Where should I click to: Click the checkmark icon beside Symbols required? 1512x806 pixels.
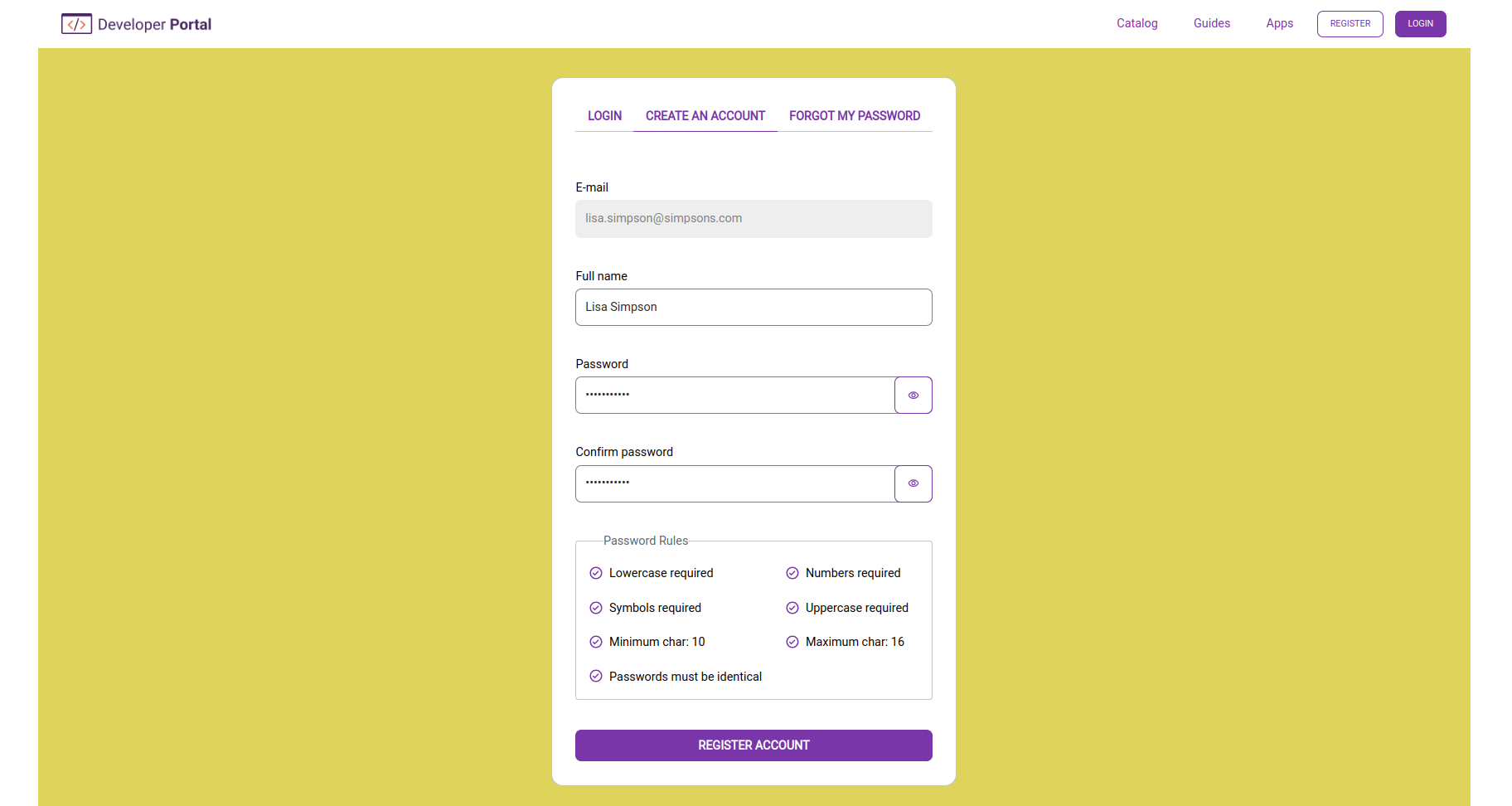596,607
